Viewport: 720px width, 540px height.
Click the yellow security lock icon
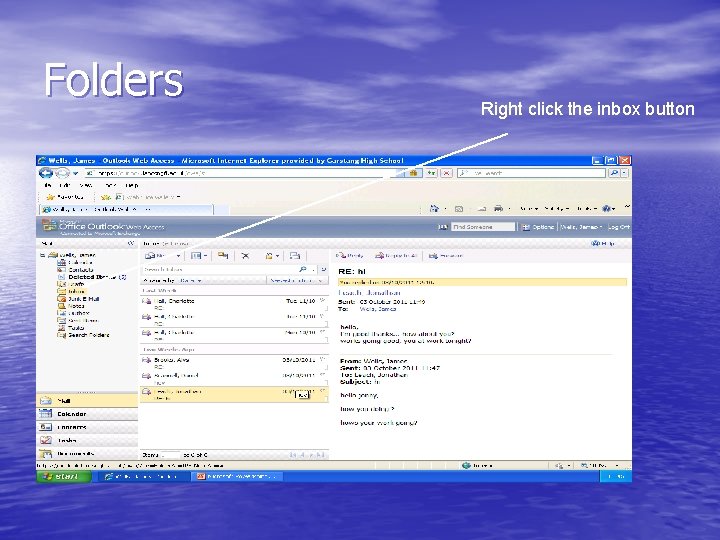[413, 173]
